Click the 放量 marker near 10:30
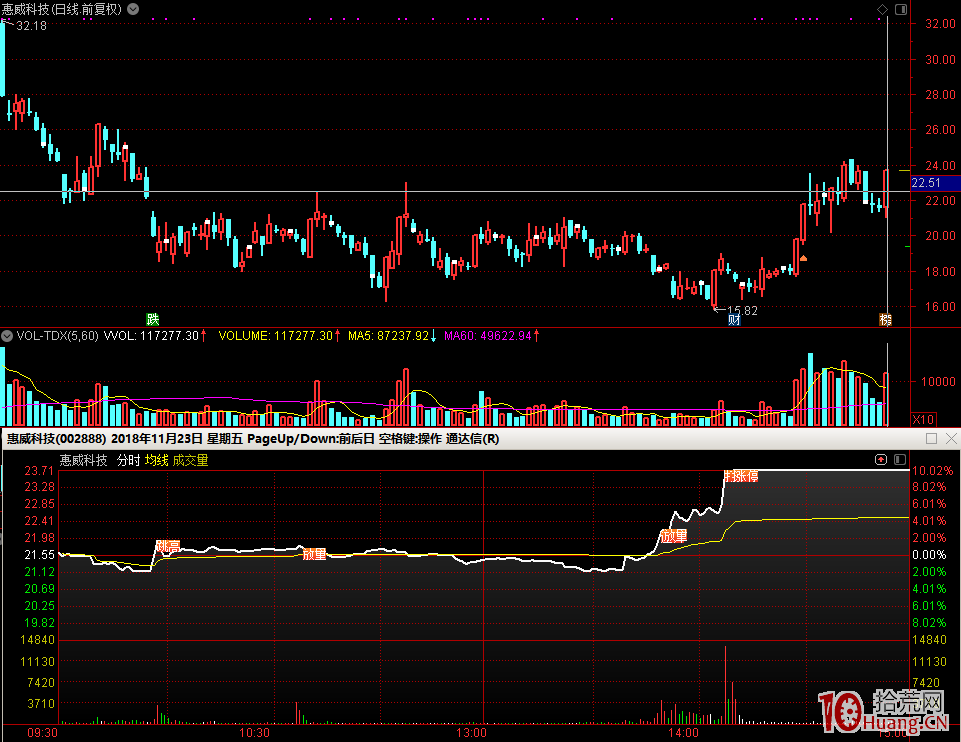This screenshot has width=961, height=742. click(314, 553)
